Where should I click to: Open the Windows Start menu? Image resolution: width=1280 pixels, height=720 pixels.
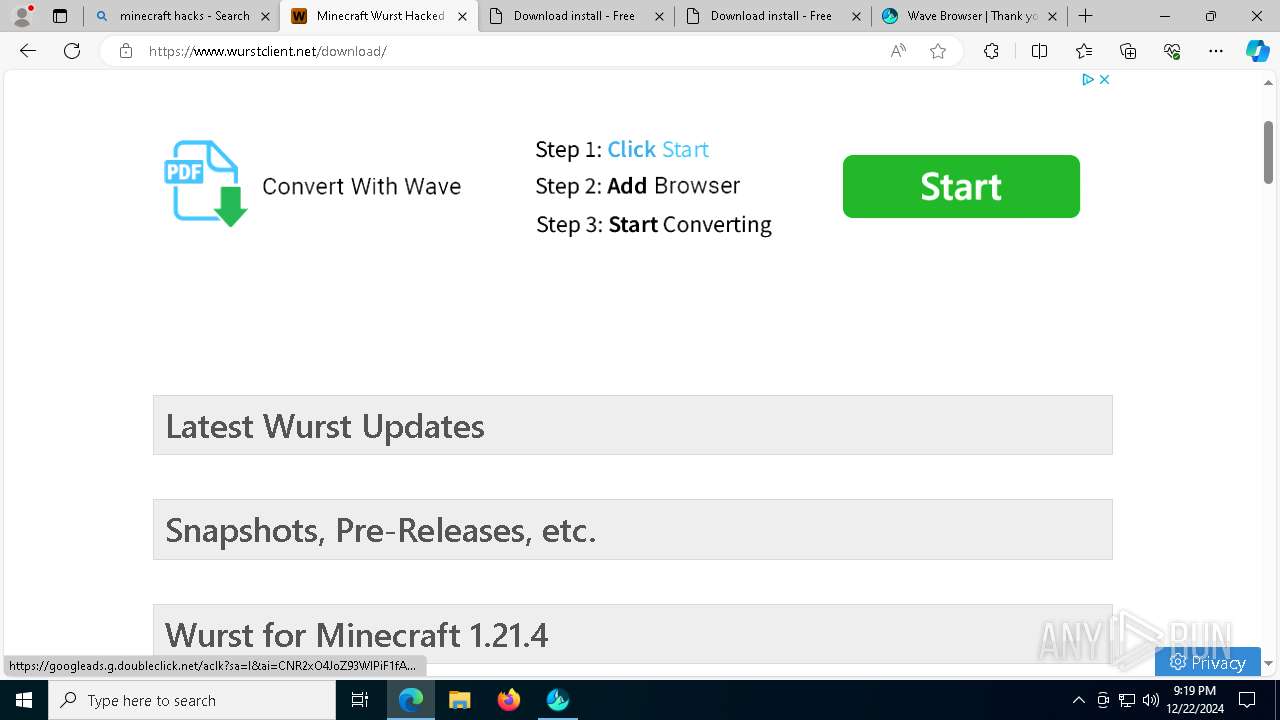click(24, 700)
